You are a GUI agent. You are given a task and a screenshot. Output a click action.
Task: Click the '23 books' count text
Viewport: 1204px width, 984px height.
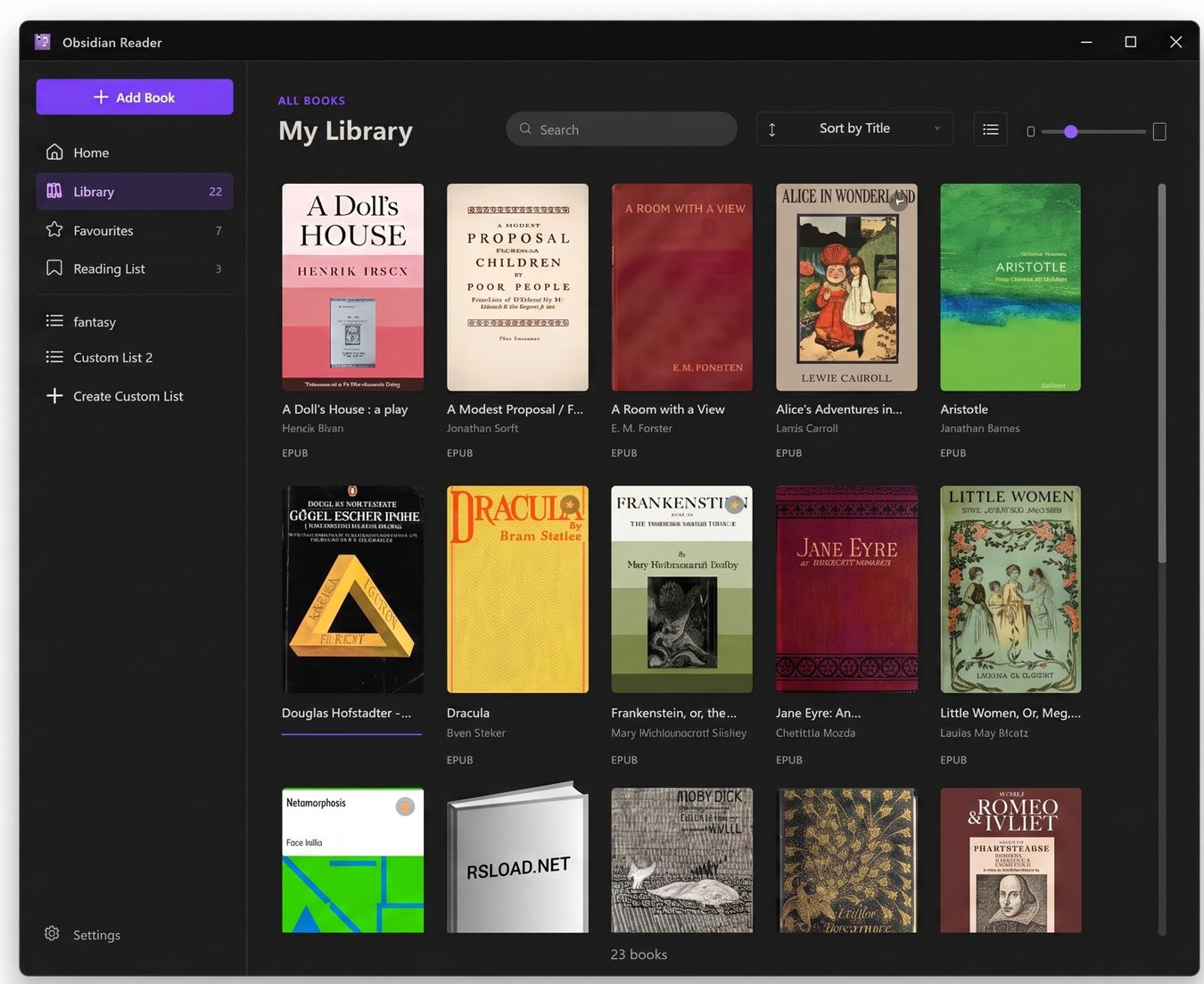pyautogui.click(x=639, y=955)
